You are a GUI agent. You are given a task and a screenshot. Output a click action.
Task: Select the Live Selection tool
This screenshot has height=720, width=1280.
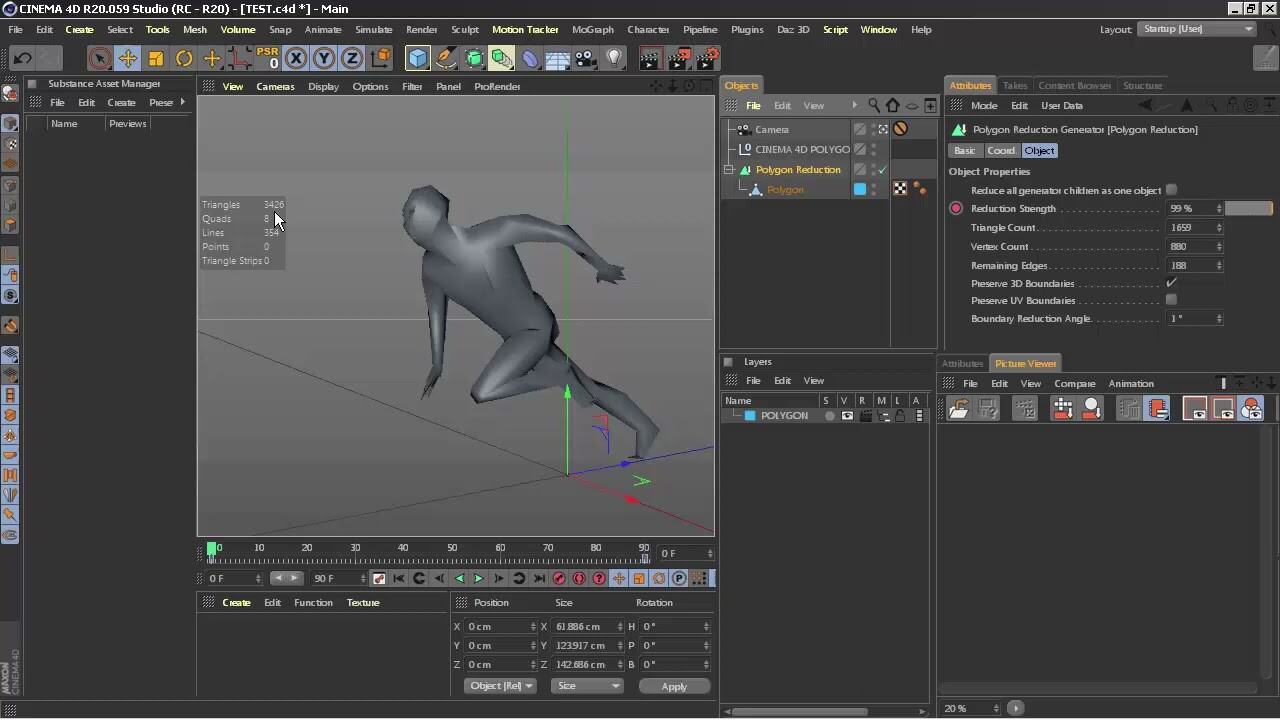(99, 58)
